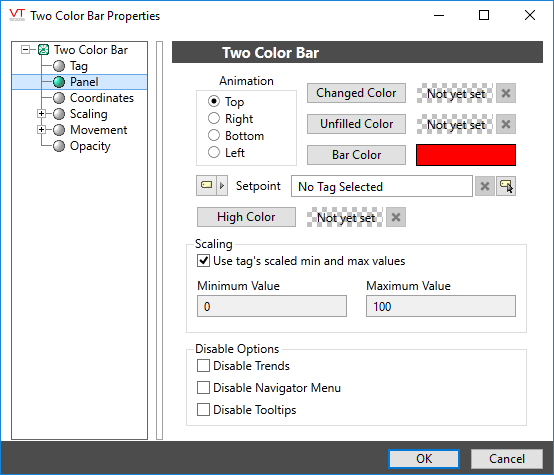Select the Right animation radio button

(x=214, y=118)
